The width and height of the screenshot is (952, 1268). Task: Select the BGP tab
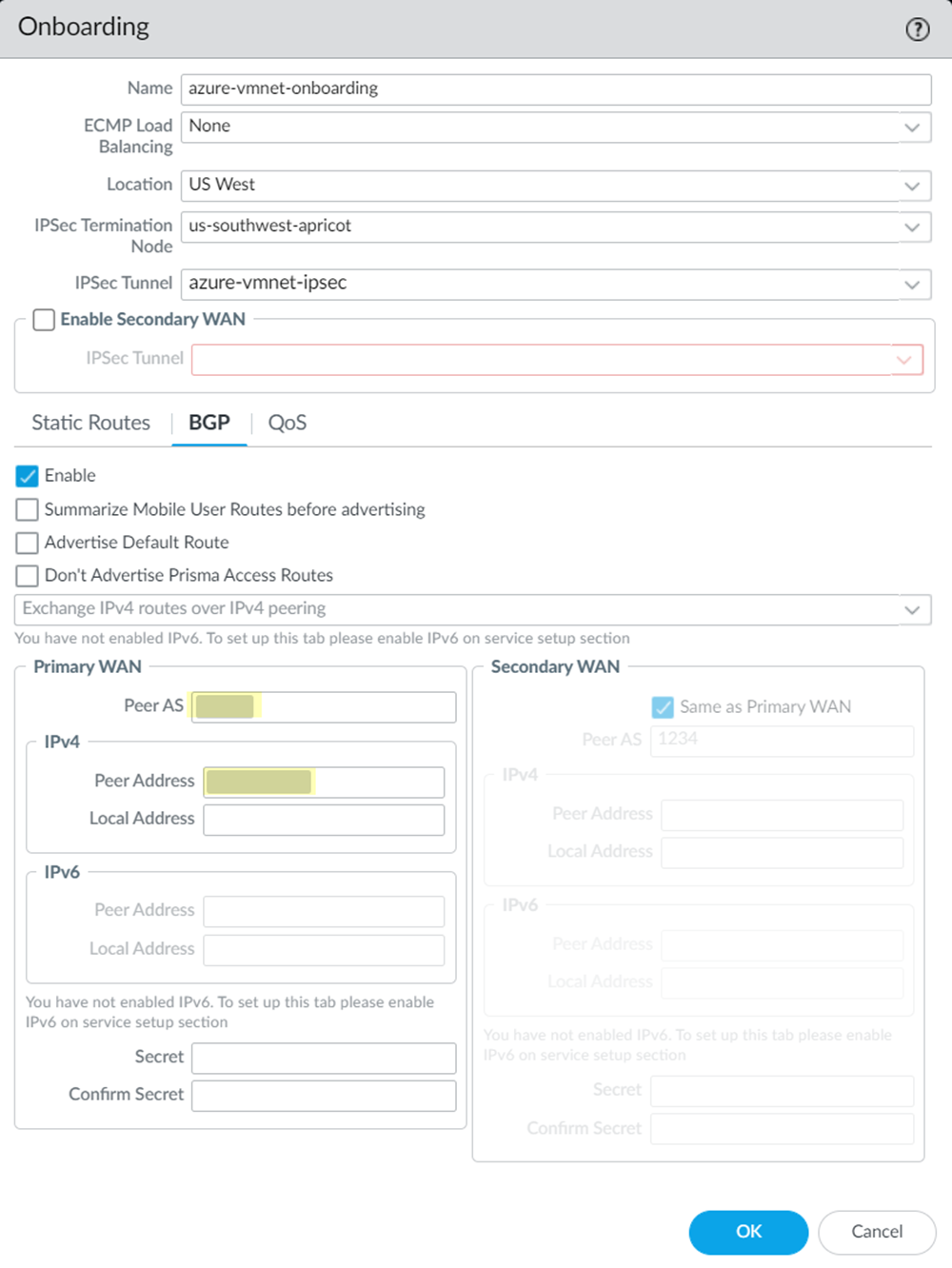click(209, 423)
